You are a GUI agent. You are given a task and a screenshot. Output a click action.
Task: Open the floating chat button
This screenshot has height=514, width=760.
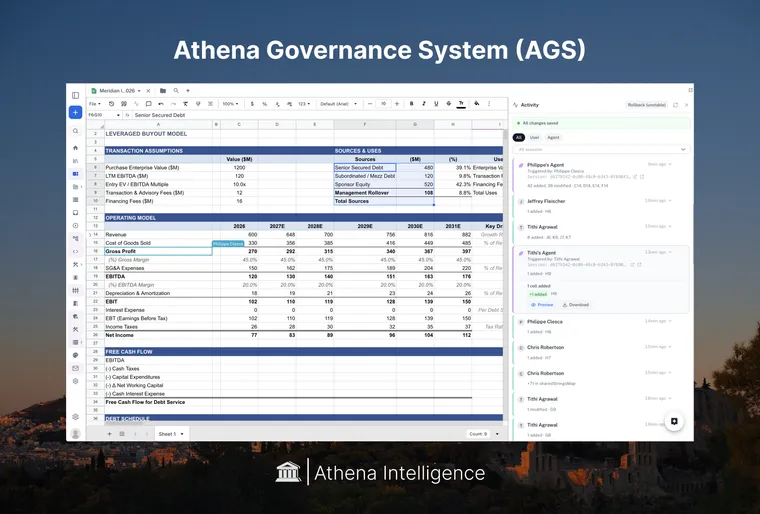coord(674,421)
